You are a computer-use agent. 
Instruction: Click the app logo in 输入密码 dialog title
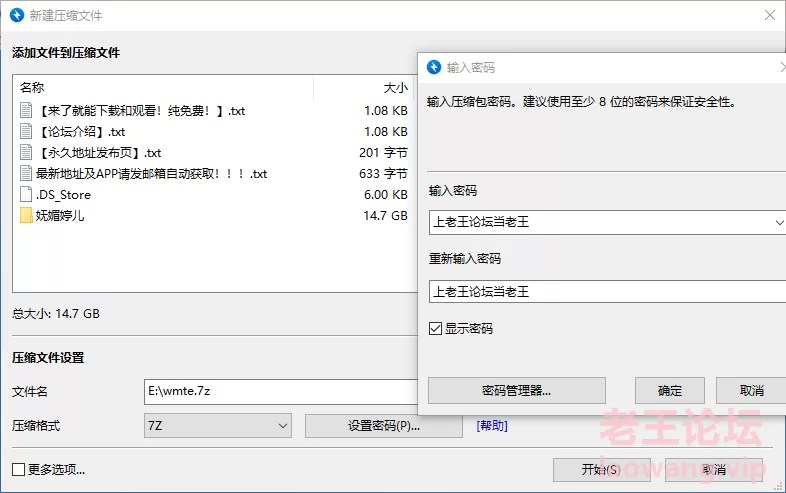pyautogui.click(x=434, y=67)
